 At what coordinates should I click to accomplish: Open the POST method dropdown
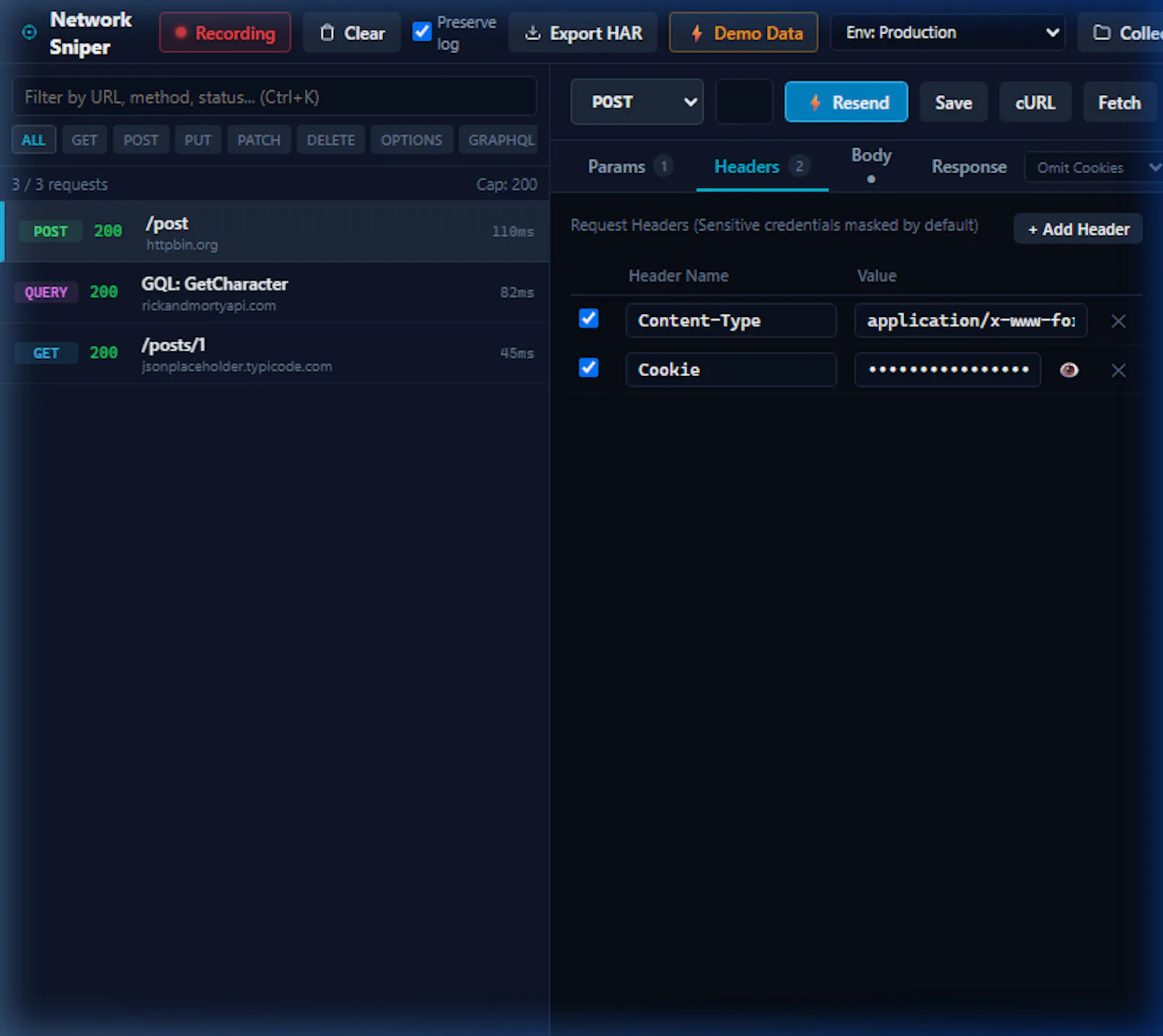coord(637,102)
